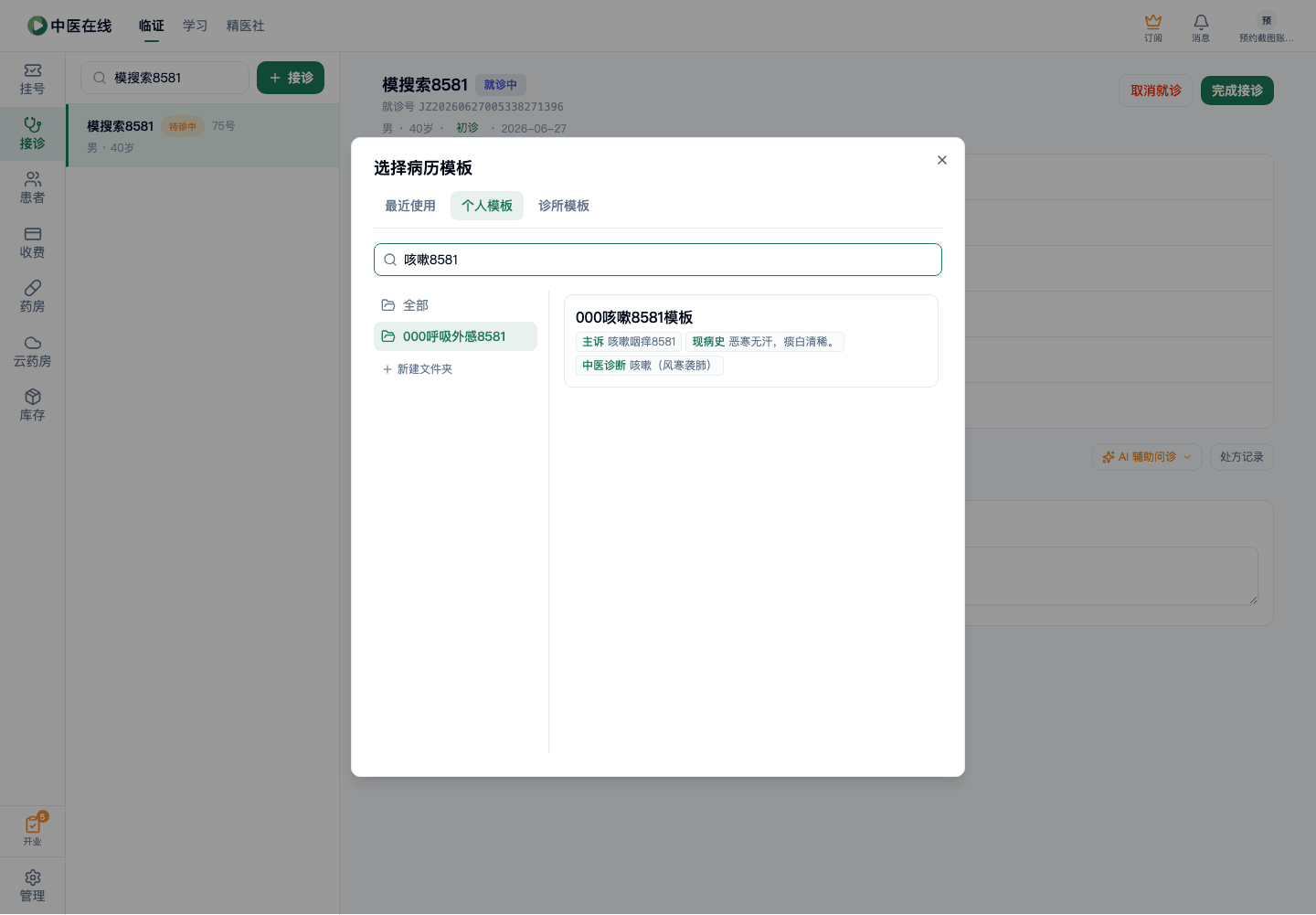This screenshot has height=915, width=1316.
Task: Focus the 咳嗽8581 template search field
Action: [658, 260]
